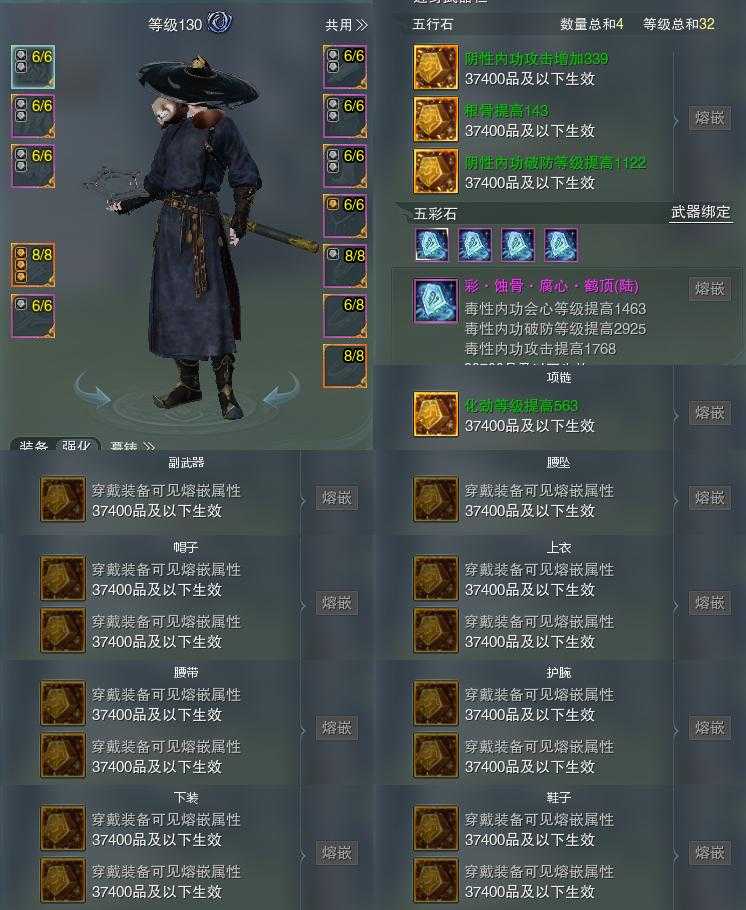Image resolution: width=746 pixels, height=910 pixels.
Task: Select the left 8/8 equipment slot
Action: [x=33, y=265]
